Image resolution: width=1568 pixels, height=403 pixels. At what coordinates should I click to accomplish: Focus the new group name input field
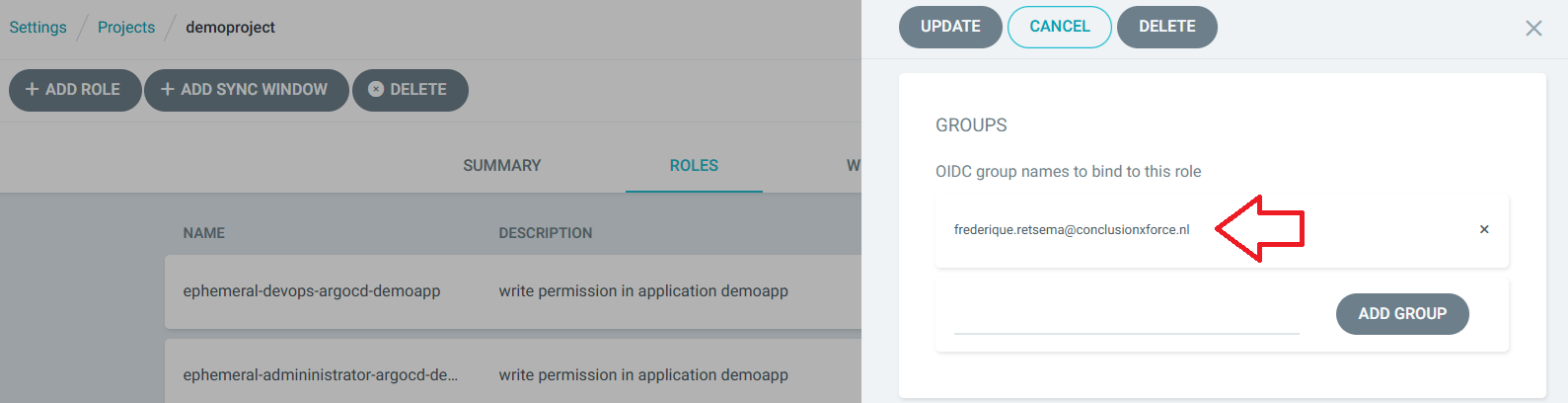1126,316
